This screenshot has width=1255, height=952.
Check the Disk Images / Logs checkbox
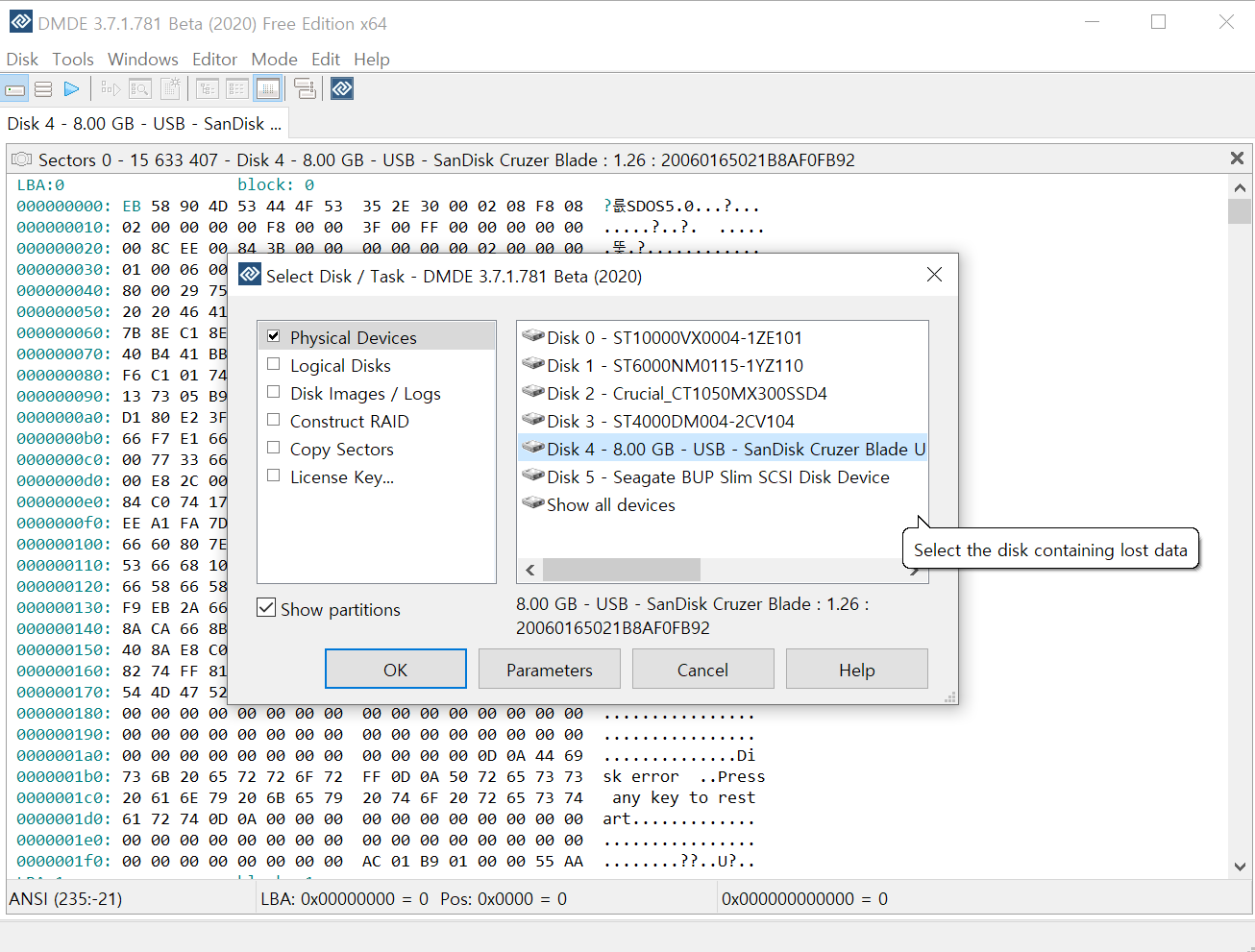[274, 392]
